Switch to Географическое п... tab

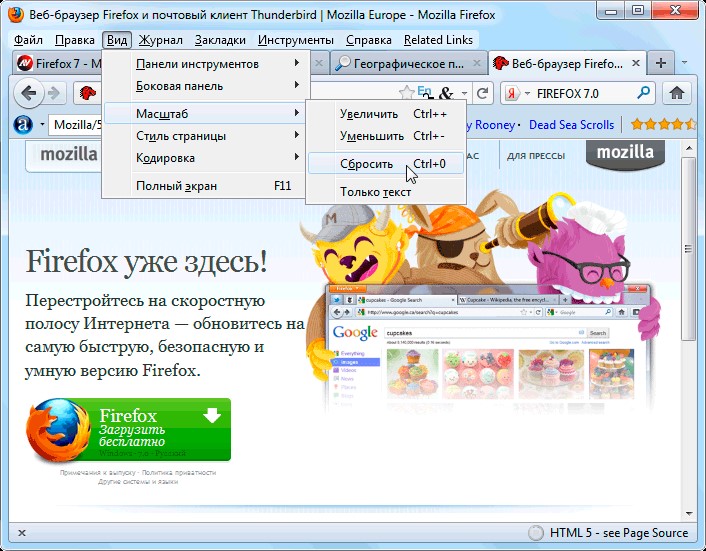point(408,64)
